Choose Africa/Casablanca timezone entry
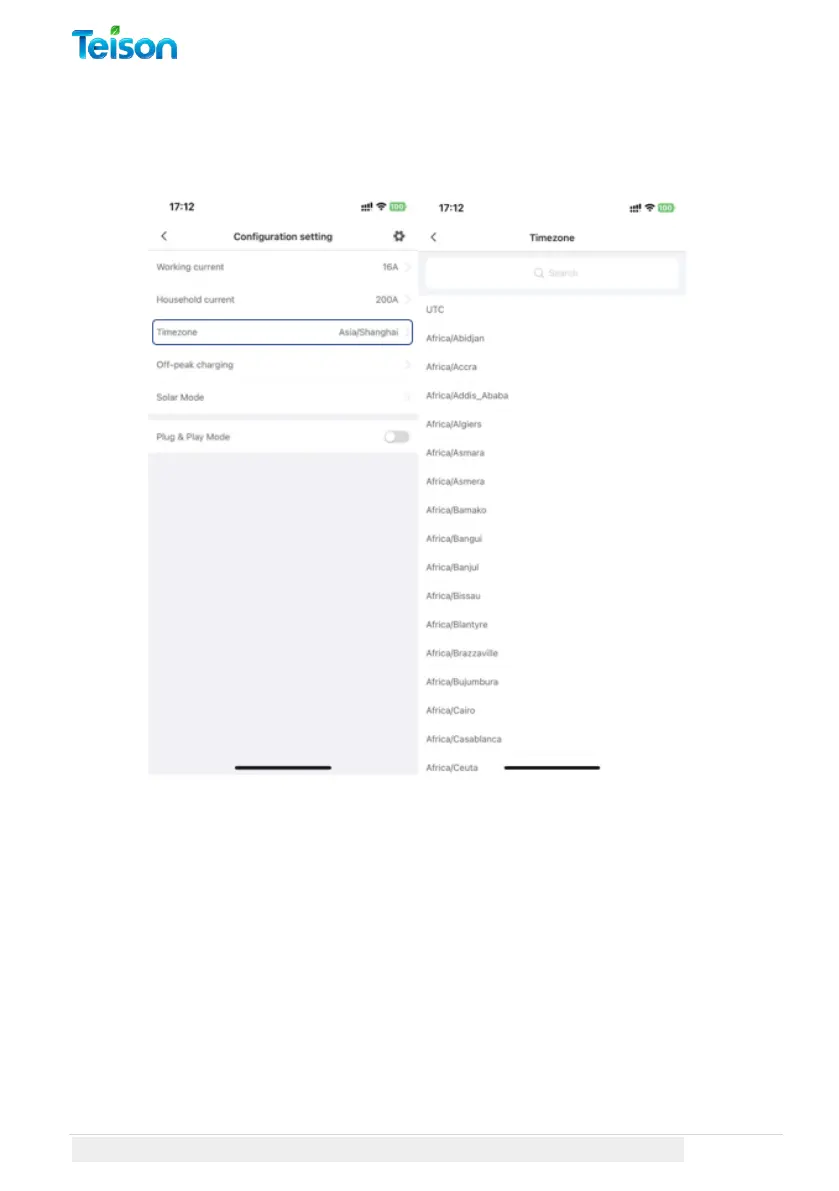The width and height of the screenshot is (839, 1191). (x=464, y=739)
